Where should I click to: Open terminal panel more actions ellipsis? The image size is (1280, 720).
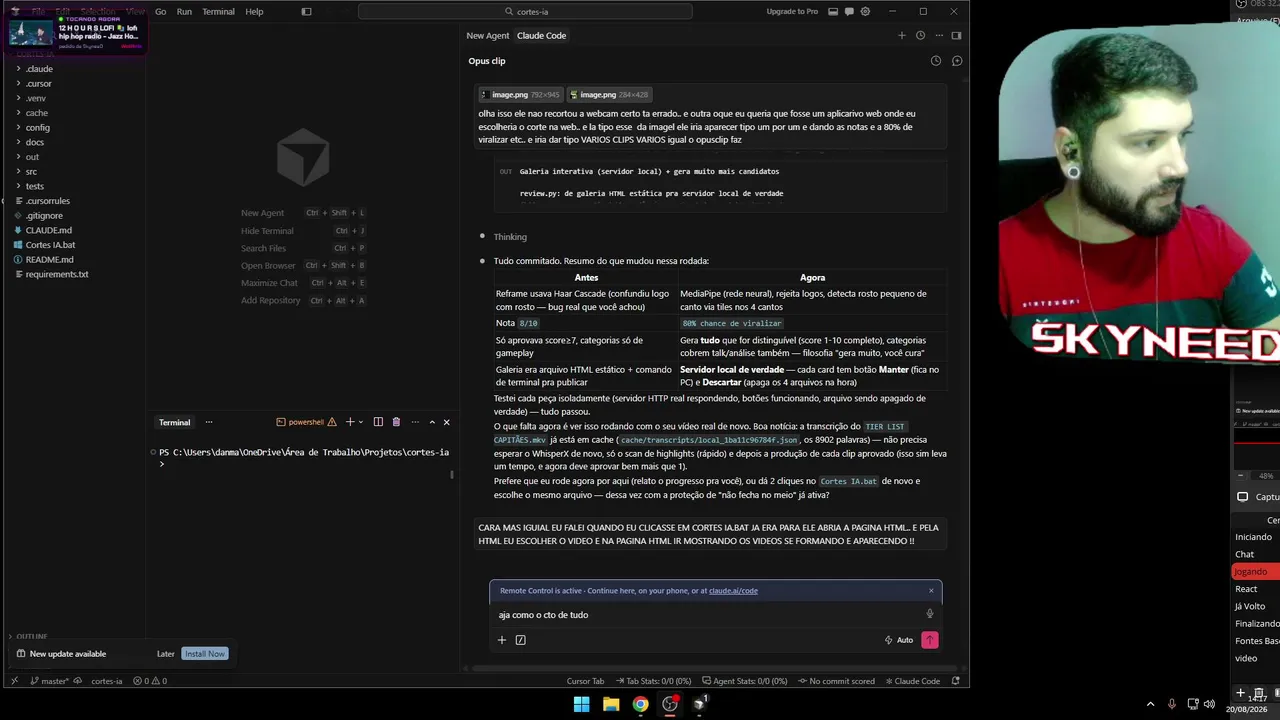pos(415,422)
